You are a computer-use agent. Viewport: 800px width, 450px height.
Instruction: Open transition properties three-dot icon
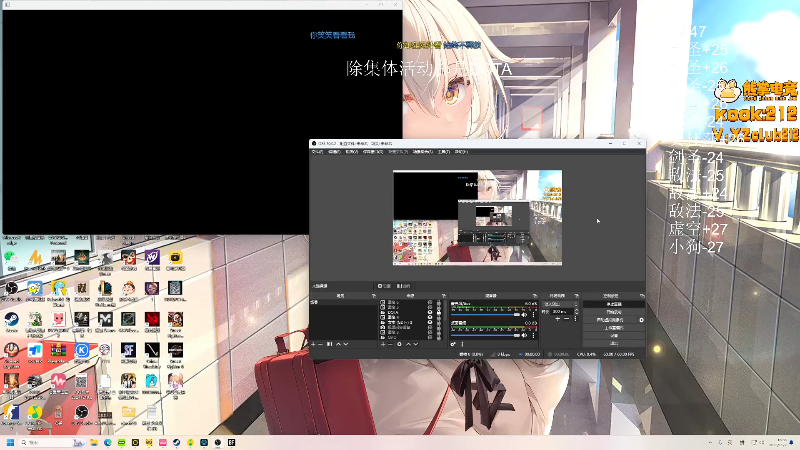coord(576,319)
